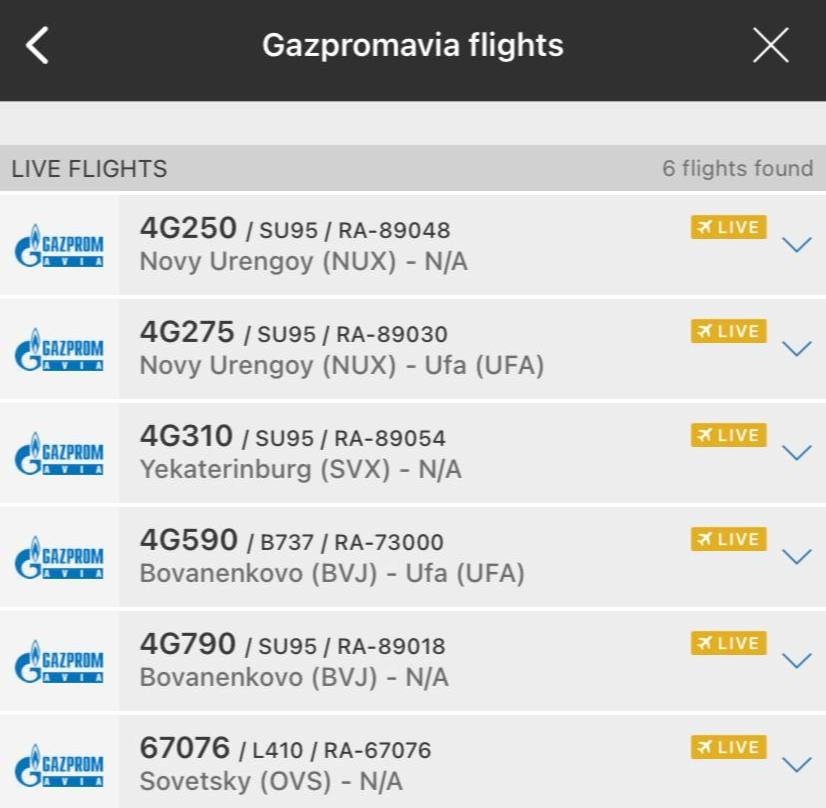Viewport: 826px width, 808px height.
Task: Click Gazprom Avia logo for flight 67076
Action: 60,766
